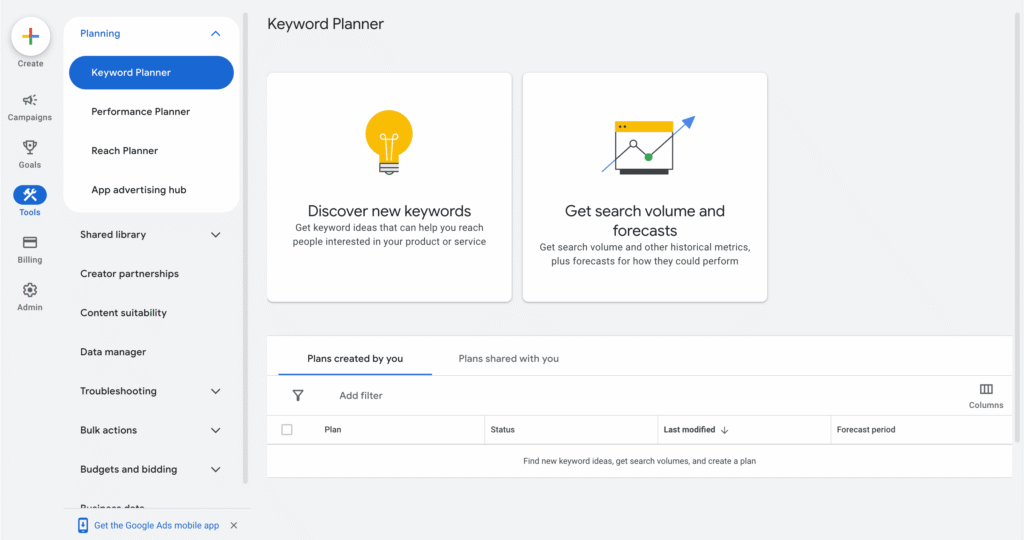Open Creator partnerships
This screenshot has width=1024, height=540.
[x=129, y=274]
